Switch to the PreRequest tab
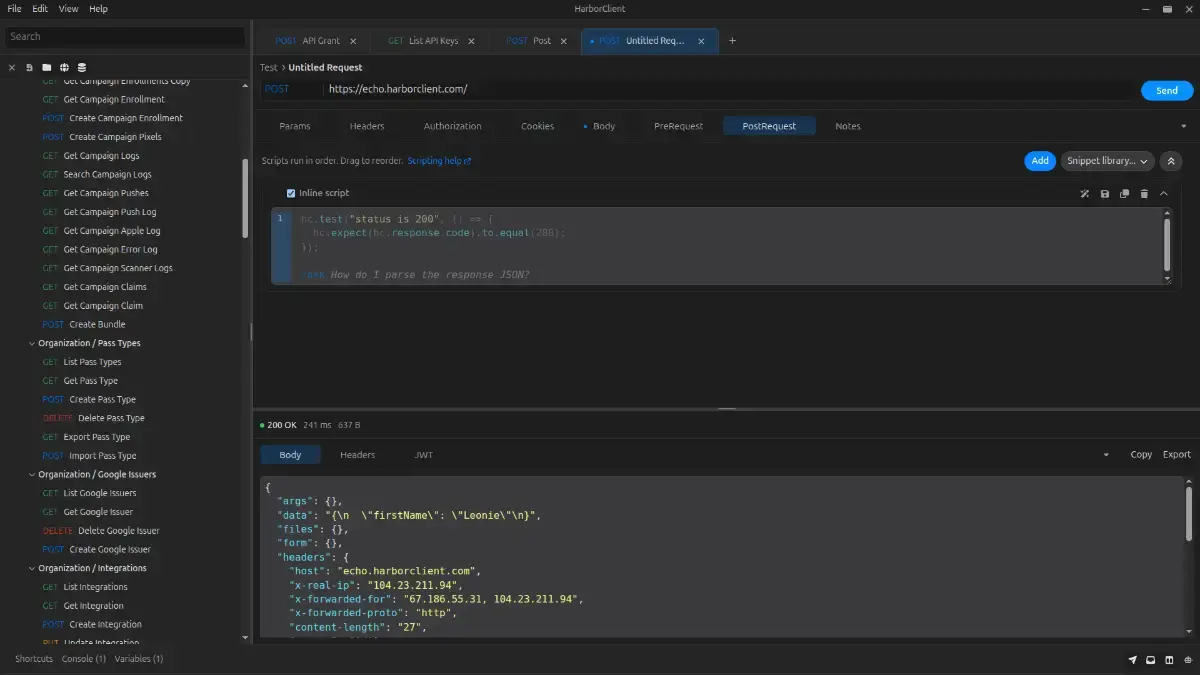The height and width of the screenshot is (675, 1200). coord(679,126)
